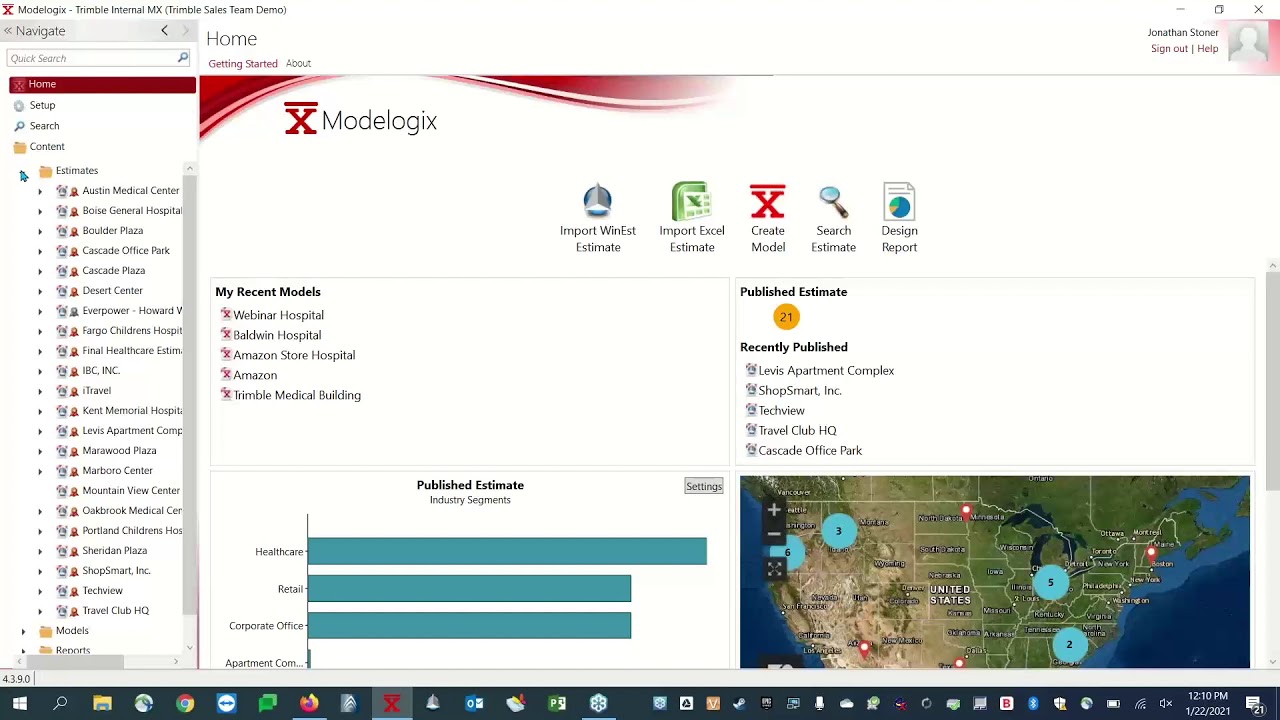Image resolution: width=1280 pixels, height=720 pixels.
Task: Open recently published Travel Club HQ
Action: click(797, 431)
